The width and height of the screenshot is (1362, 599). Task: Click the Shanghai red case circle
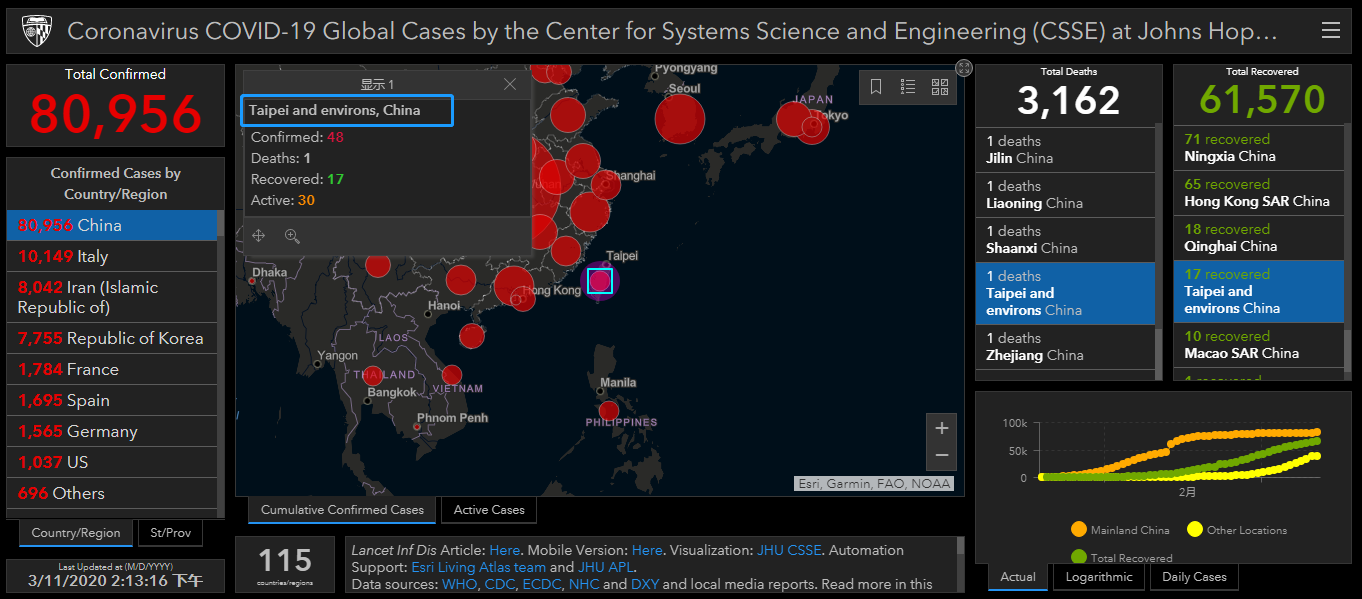tap(605, 185)
